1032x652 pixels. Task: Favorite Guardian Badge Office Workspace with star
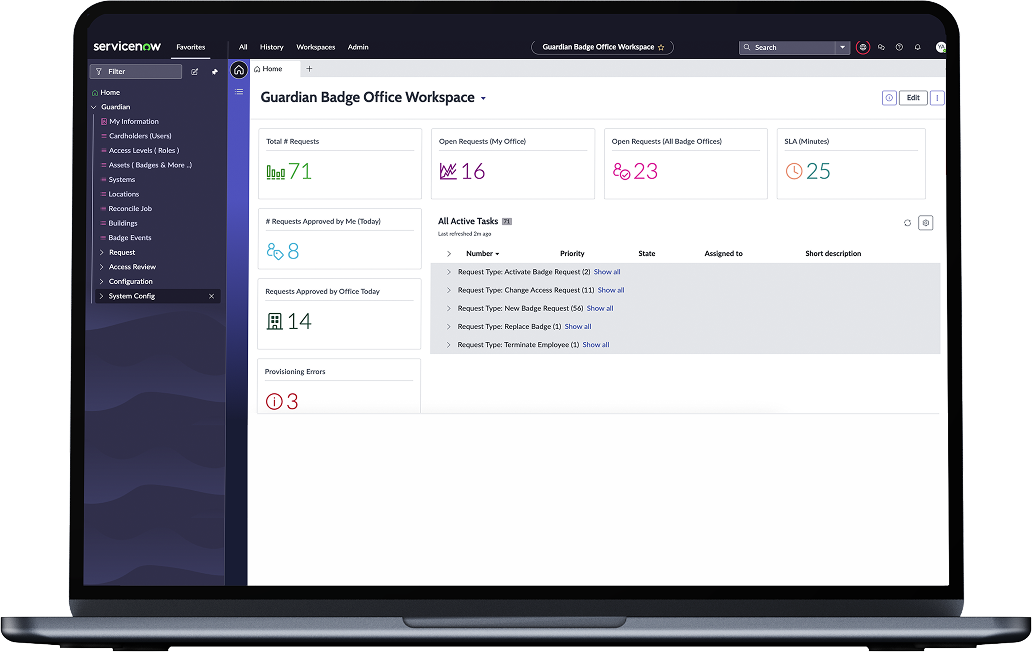point(660,47)
